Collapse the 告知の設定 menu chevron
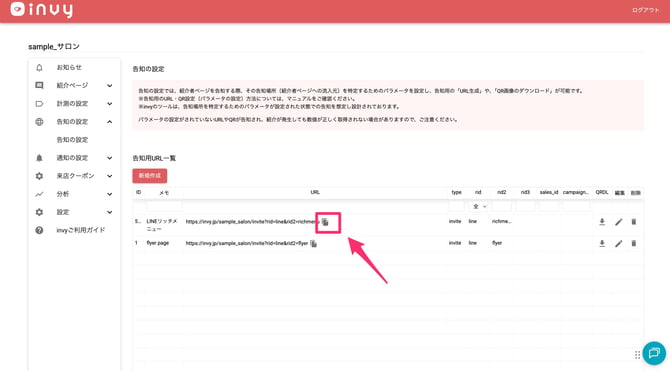The image size is (670, 371). 110,122
